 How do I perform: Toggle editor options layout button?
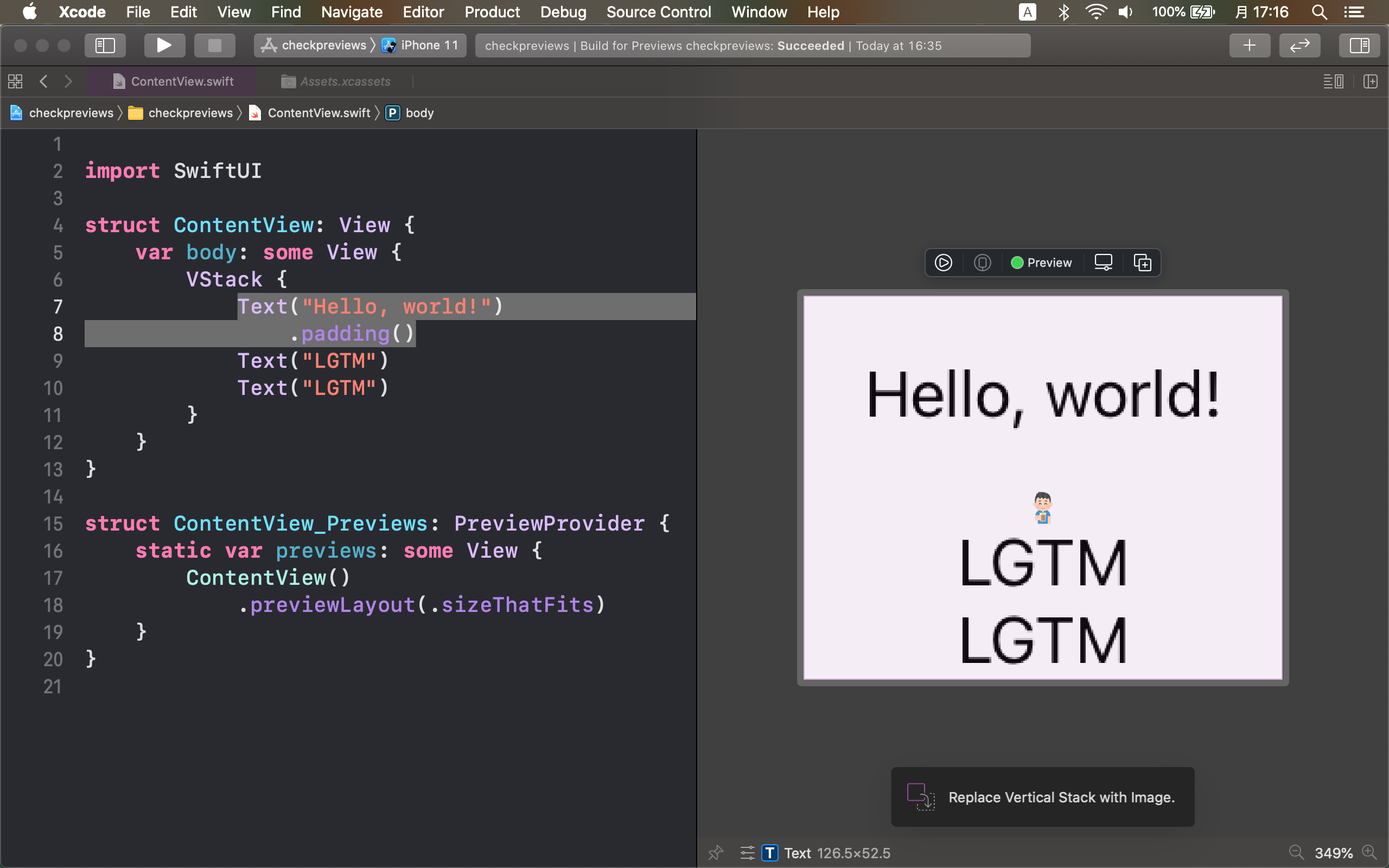[1333, 81]
